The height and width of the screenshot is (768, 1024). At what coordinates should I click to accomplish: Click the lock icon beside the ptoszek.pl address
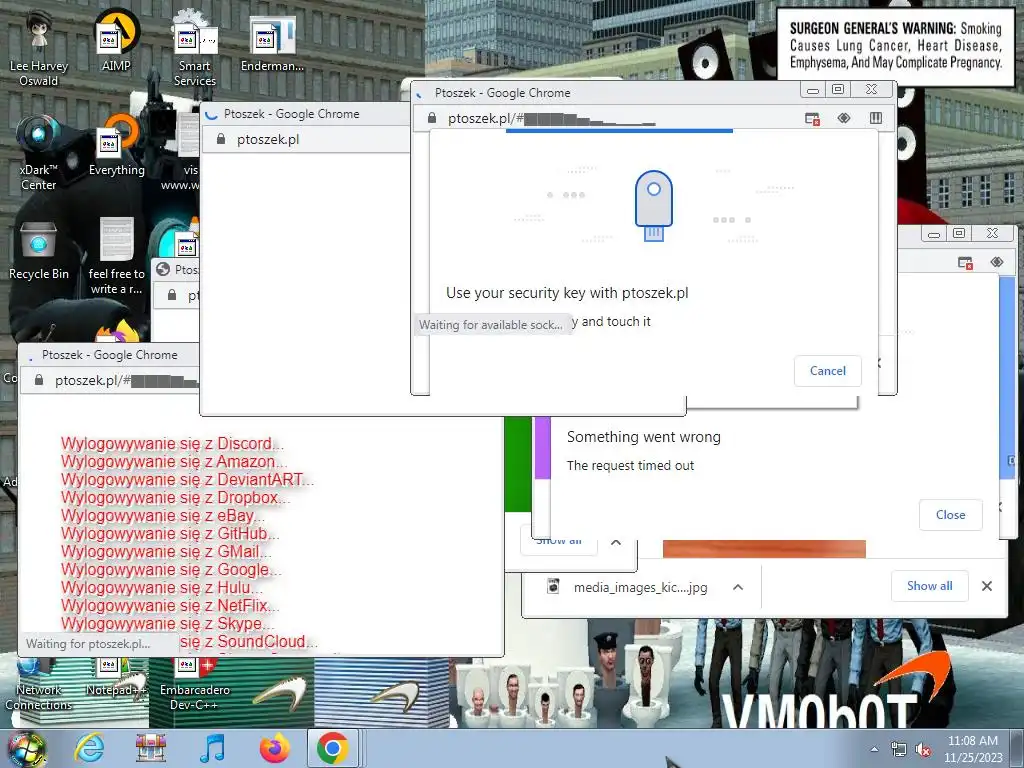[221, 139]
